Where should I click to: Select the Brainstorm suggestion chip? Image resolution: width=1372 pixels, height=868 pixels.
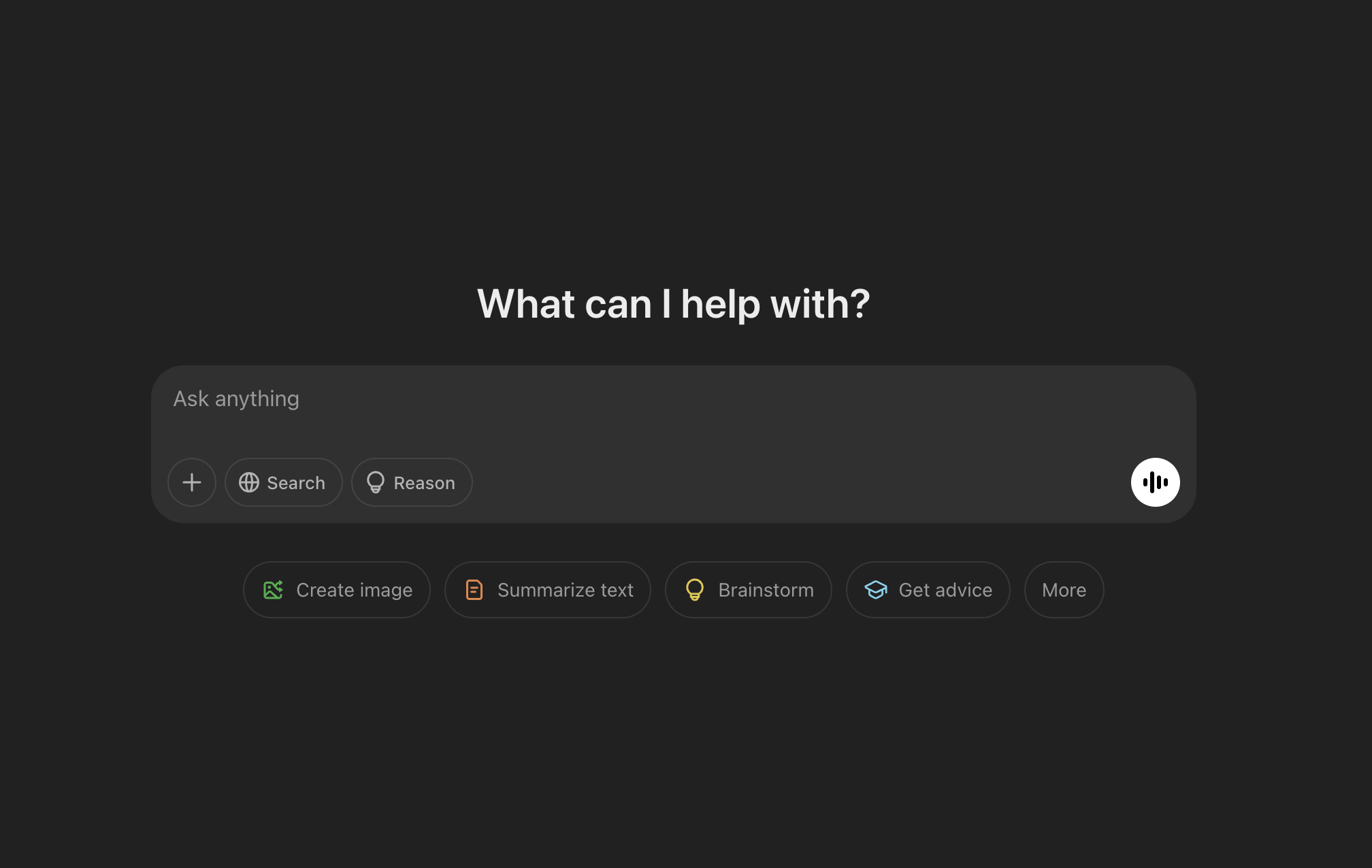pos(749,590)
